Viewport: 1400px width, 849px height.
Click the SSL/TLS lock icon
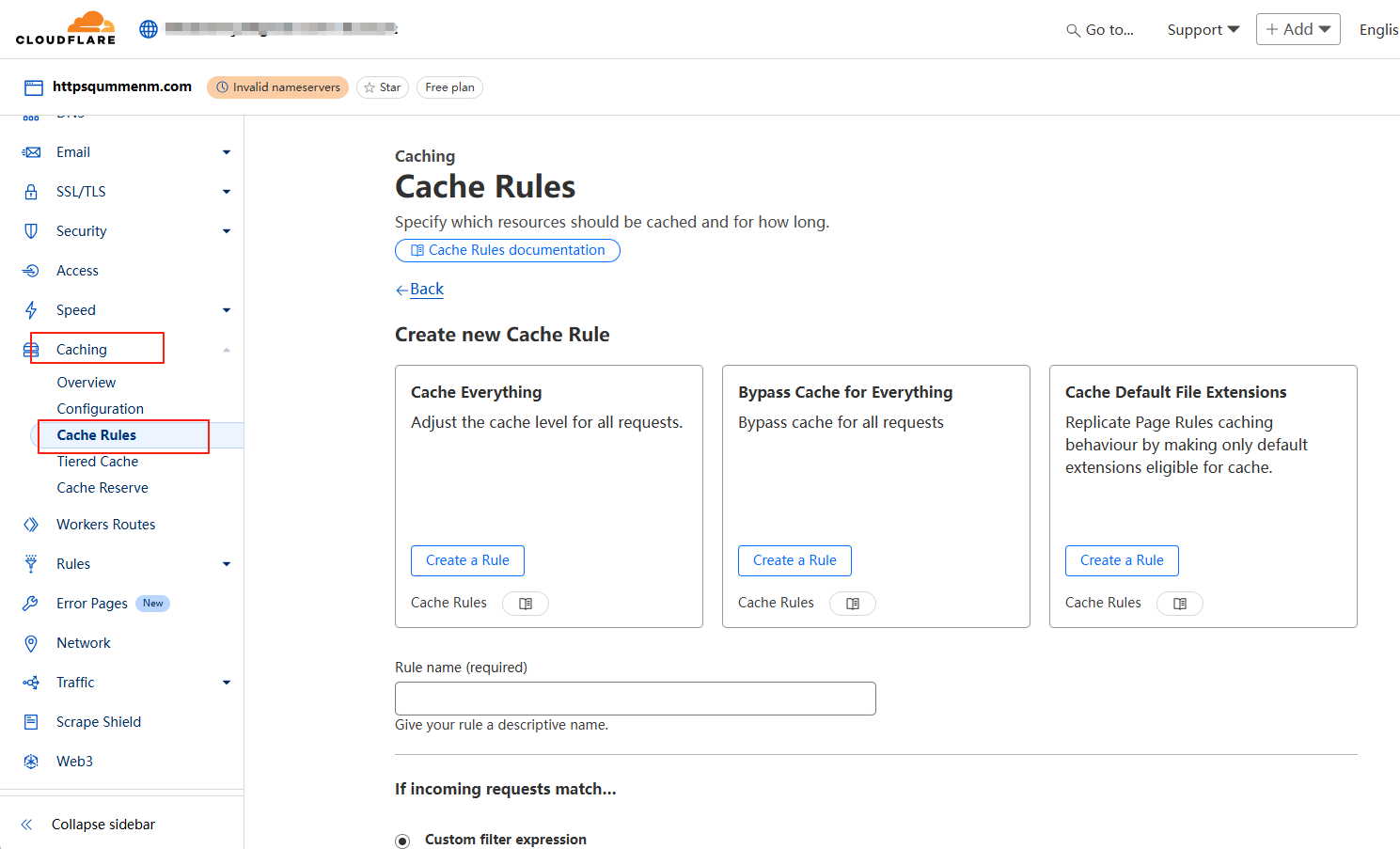(31, 192)
